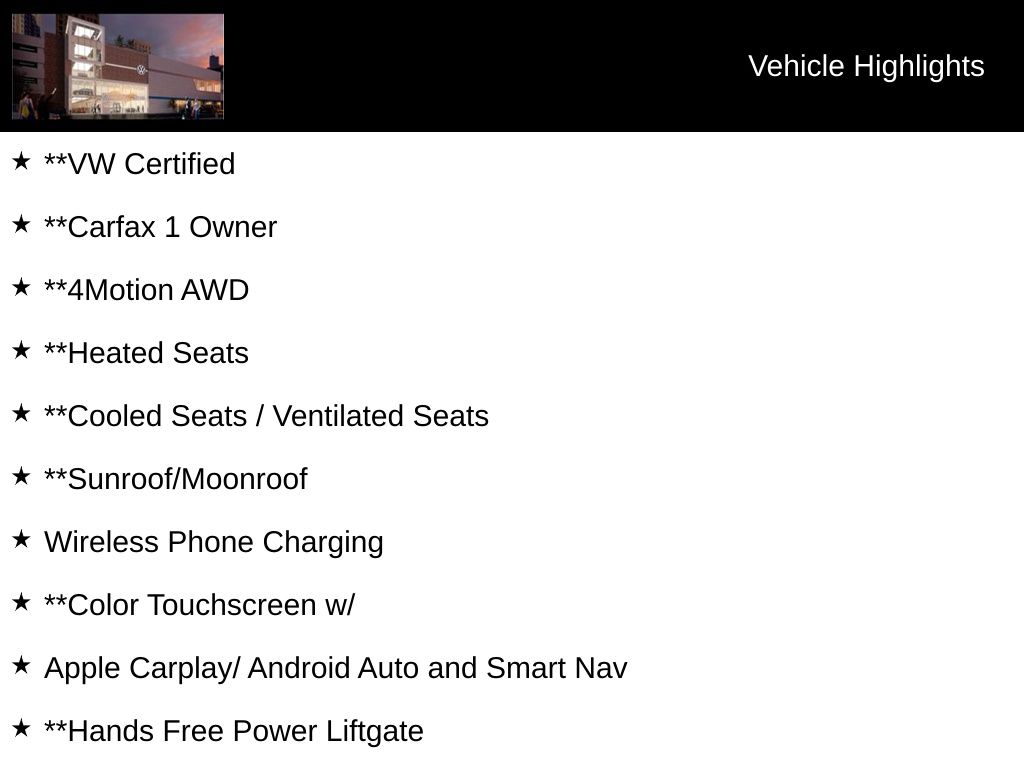Click the Apple Carplay/ Android Auto line
Screen dimensions: 1024x768
(x=335, y=668)
